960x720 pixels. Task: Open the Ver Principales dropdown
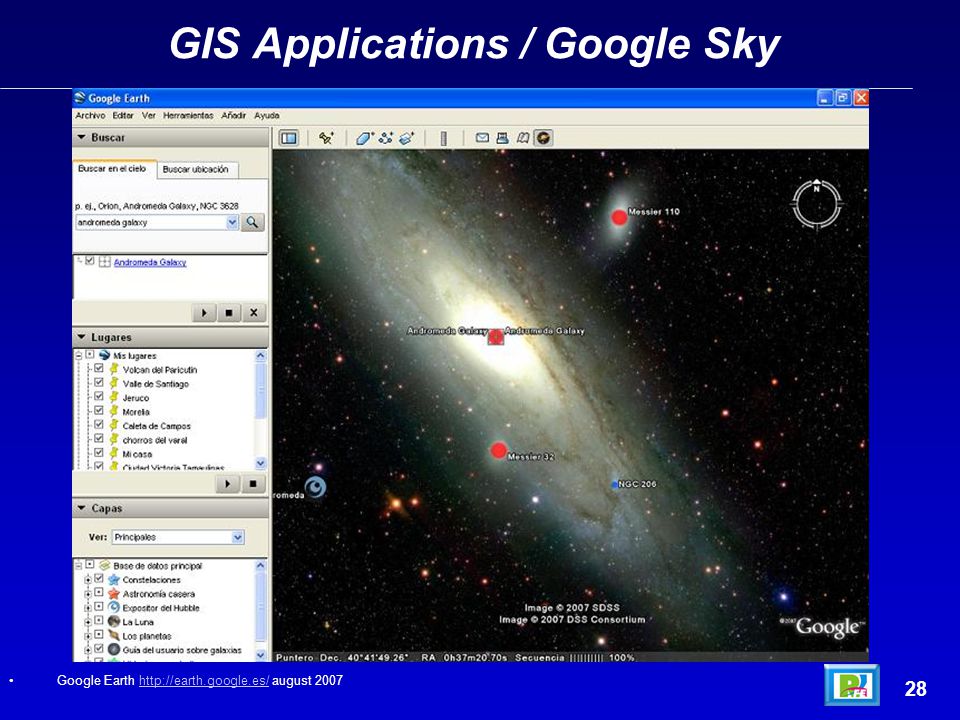[179, 537]
